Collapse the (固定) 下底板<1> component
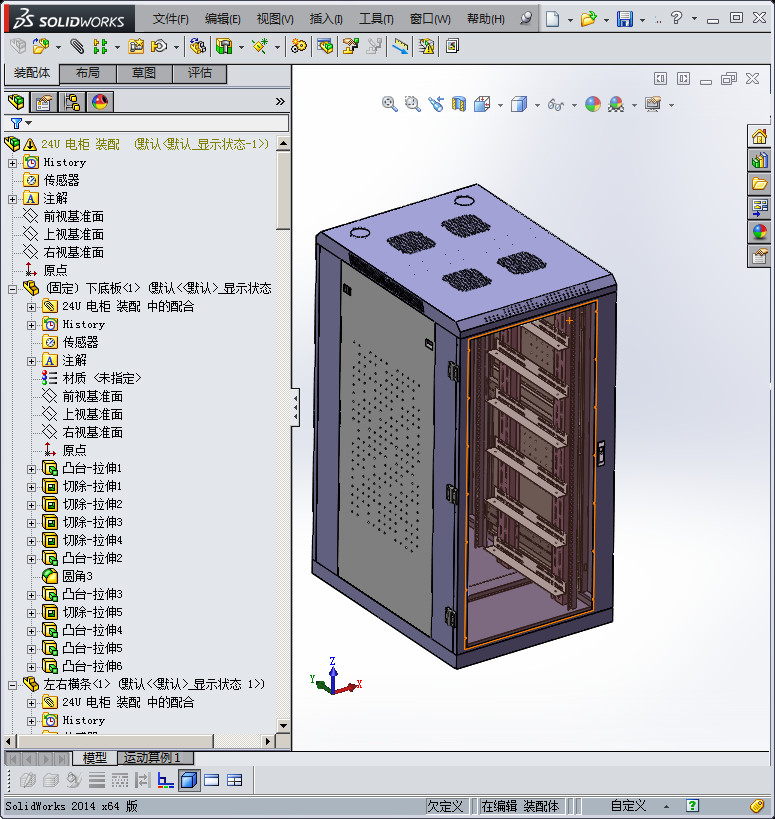The height and width of the screenshot is (819, 775). pos(13,289)
